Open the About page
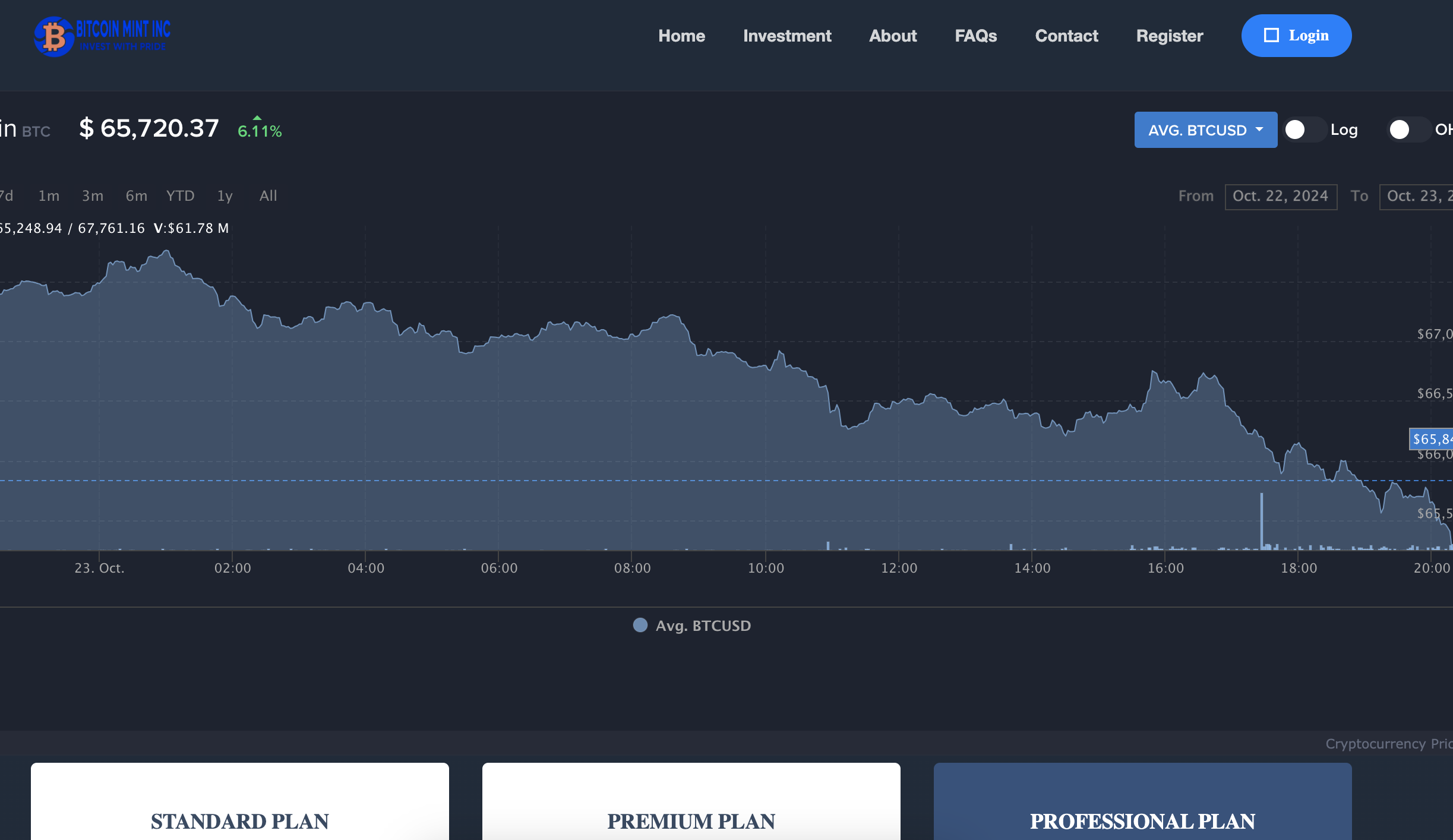1453x840 pixels. pyautogui.click(x=893, y=36)
